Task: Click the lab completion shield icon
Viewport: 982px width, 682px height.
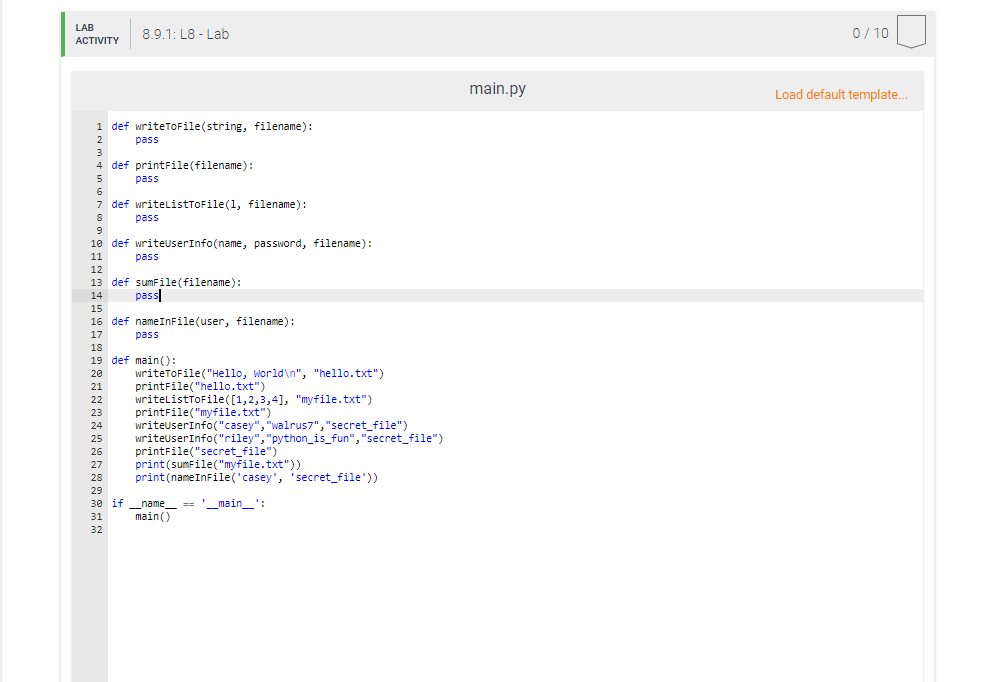Action: (911, 31)
